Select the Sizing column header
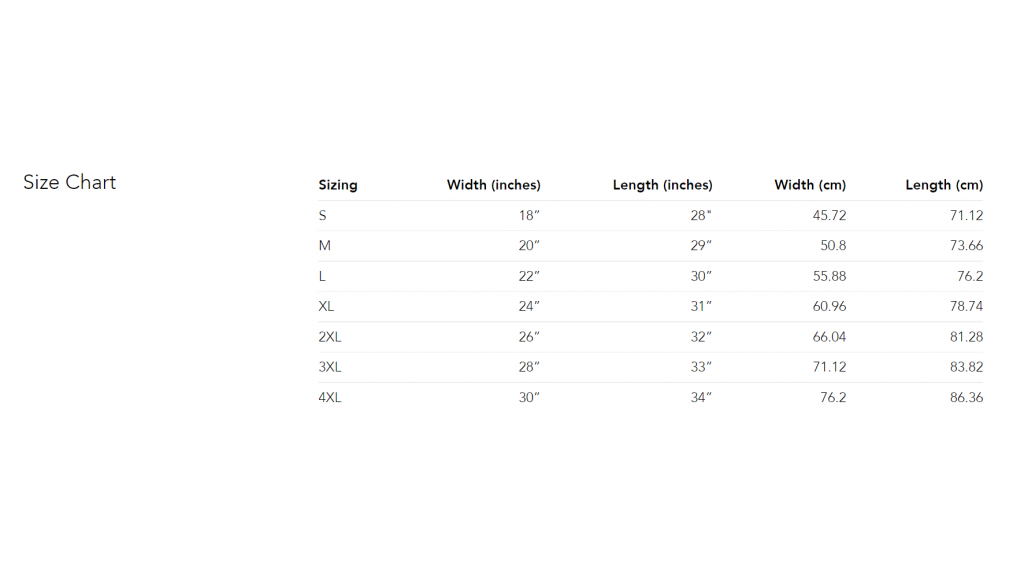The height and width of the screenshot is (576, 1024). point(338,185)
